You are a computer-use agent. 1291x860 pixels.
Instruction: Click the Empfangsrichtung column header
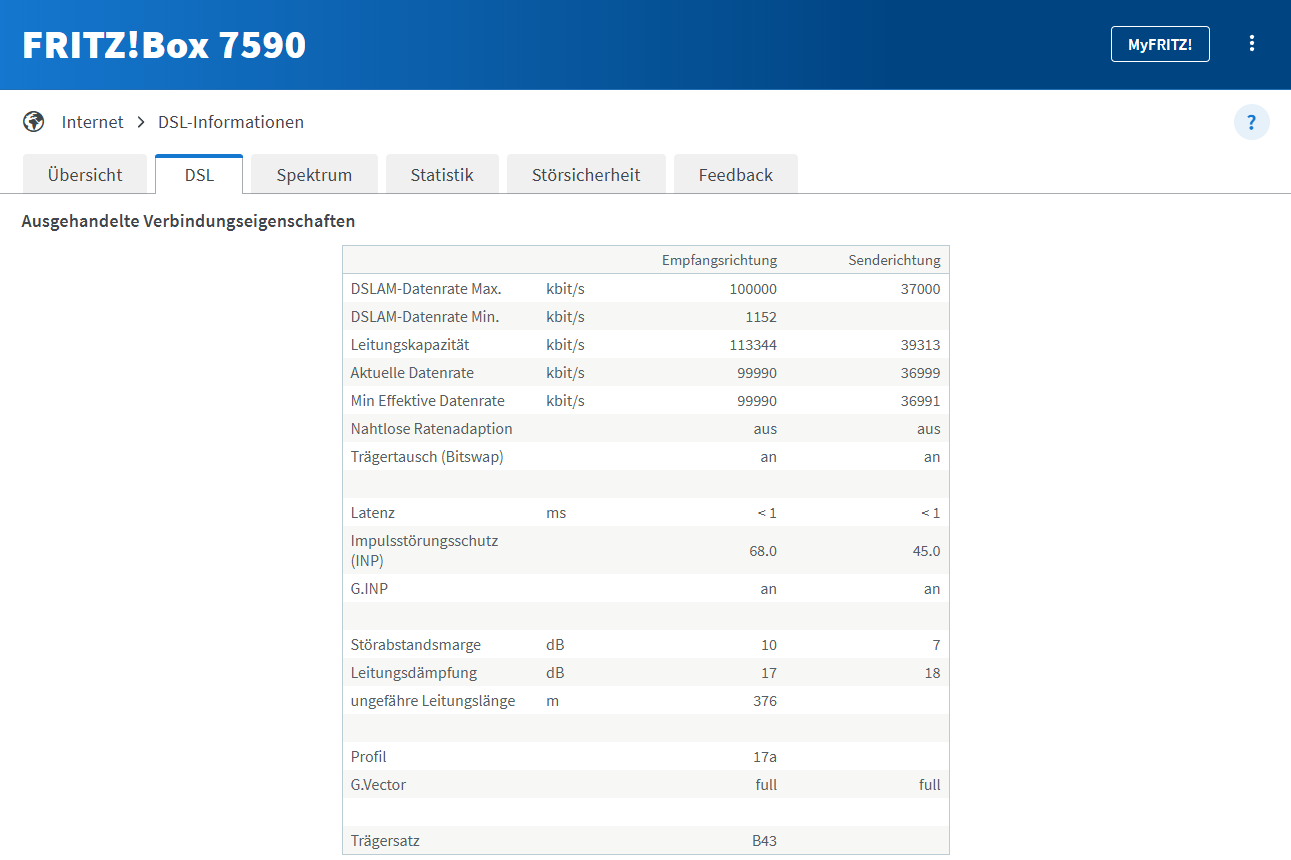(x=719, y=260)
